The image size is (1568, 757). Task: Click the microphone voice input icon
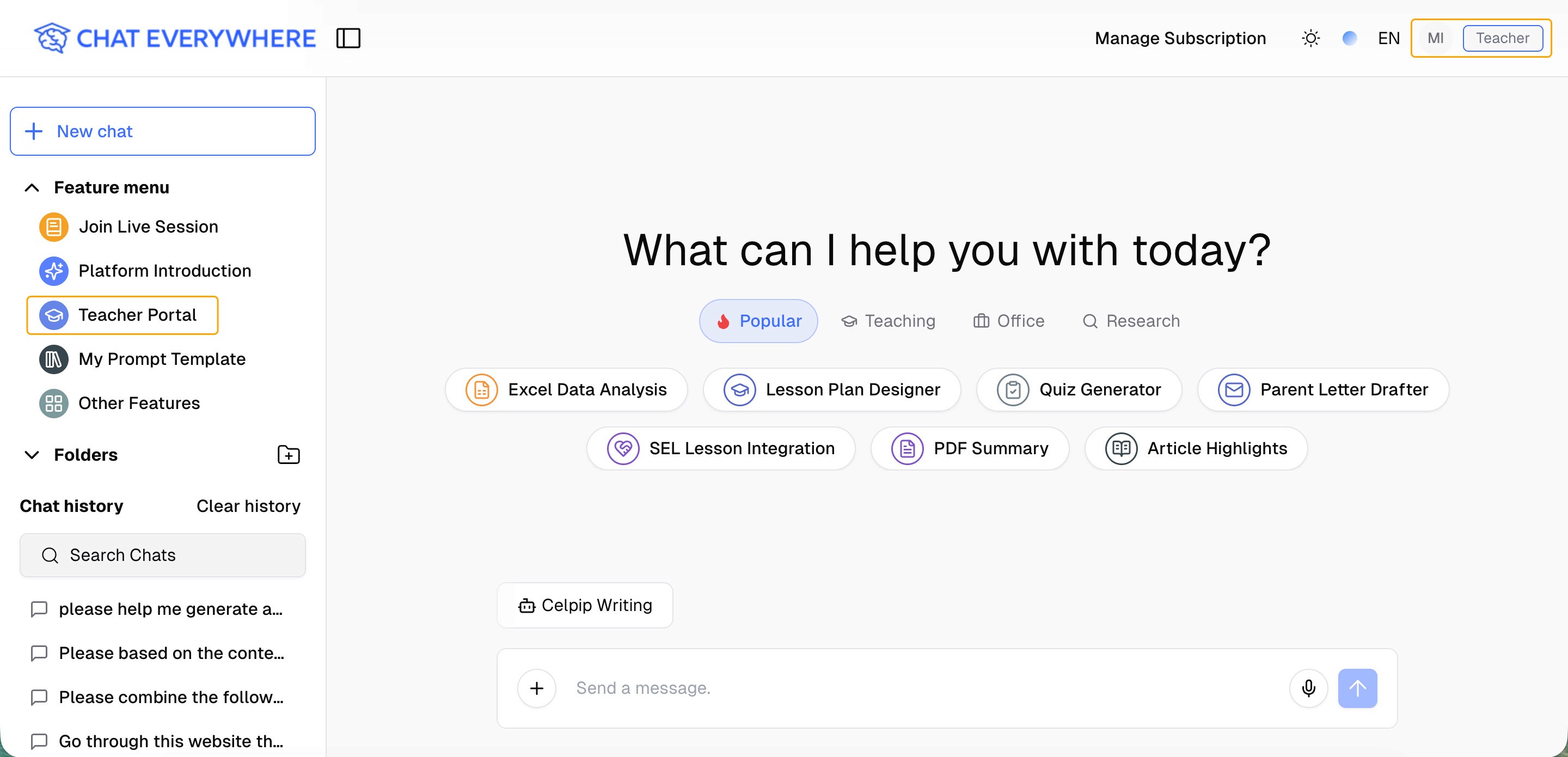tap(1308, 688)
